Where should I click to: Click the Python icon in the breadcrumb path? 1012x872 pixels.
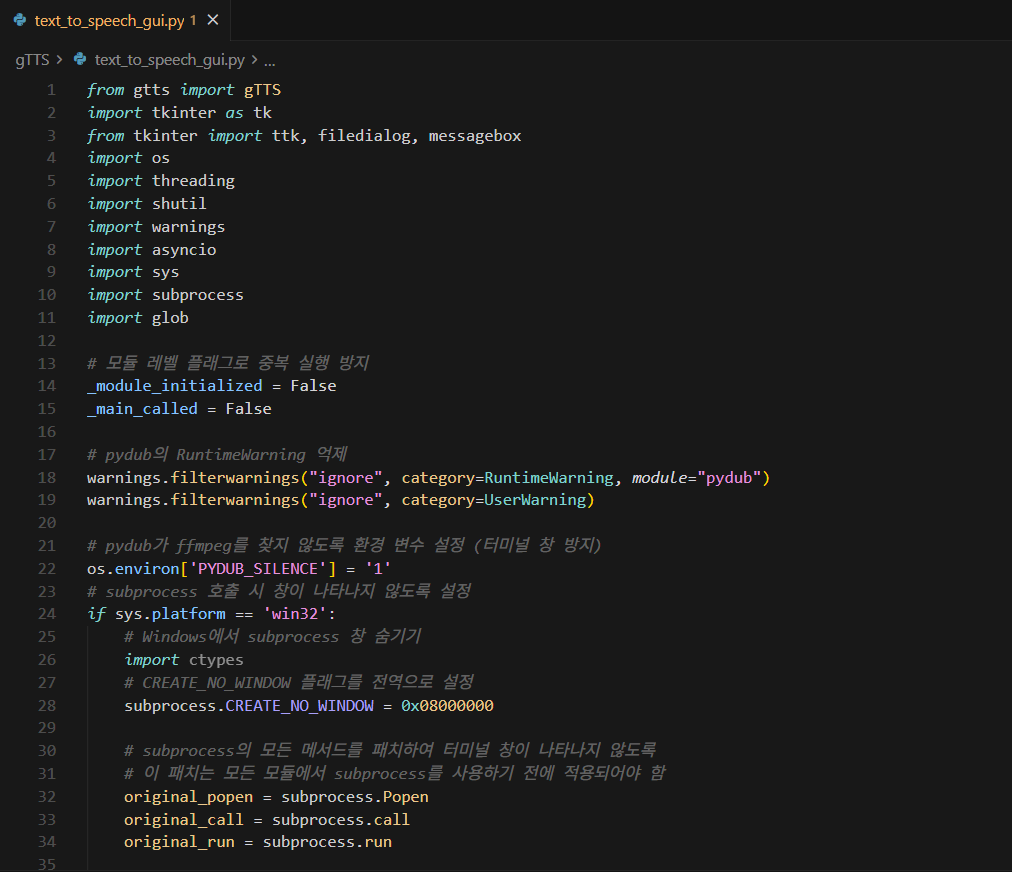click(81, 60)
